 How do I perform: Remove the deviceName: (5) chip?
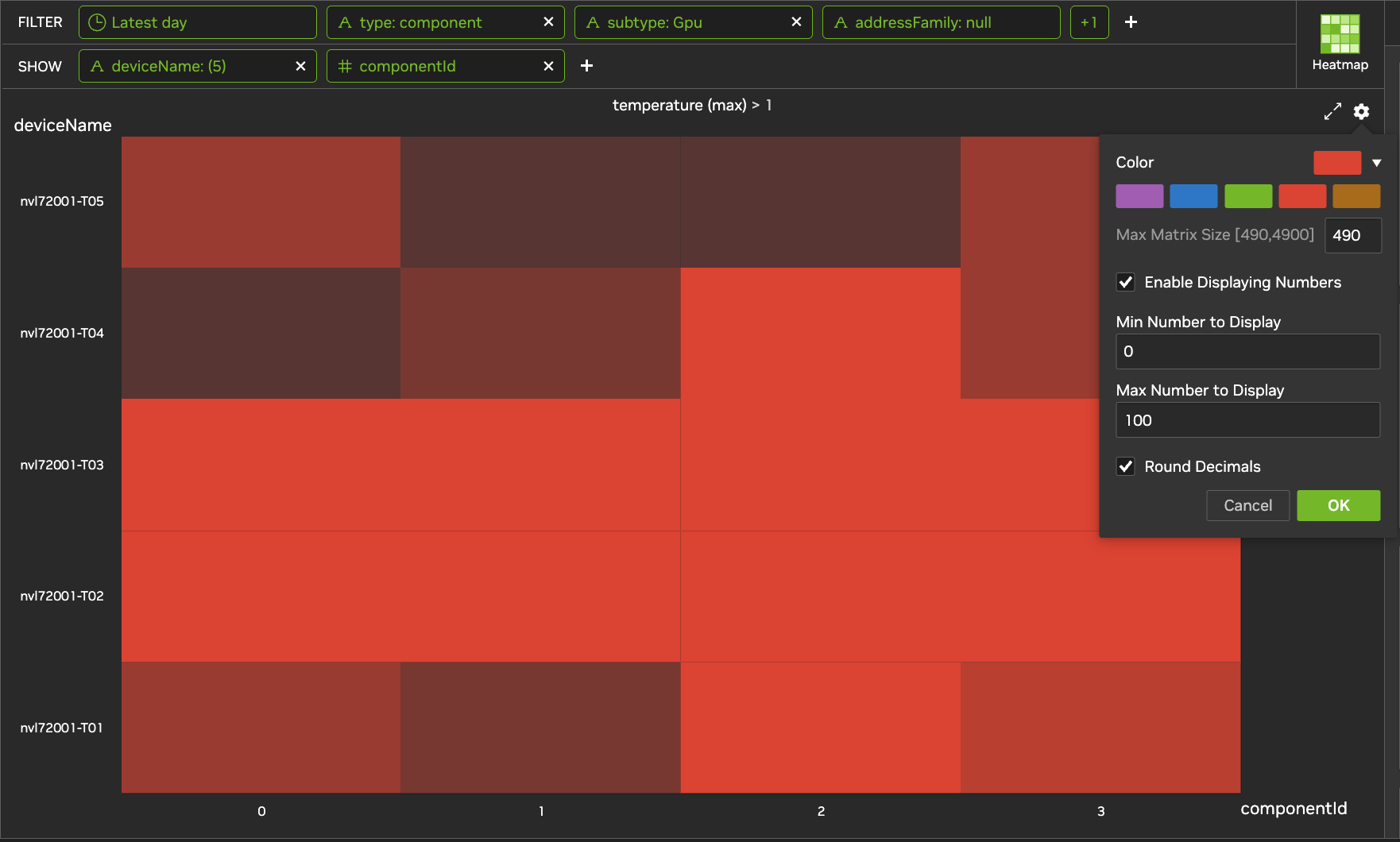[x=300, y=66]
